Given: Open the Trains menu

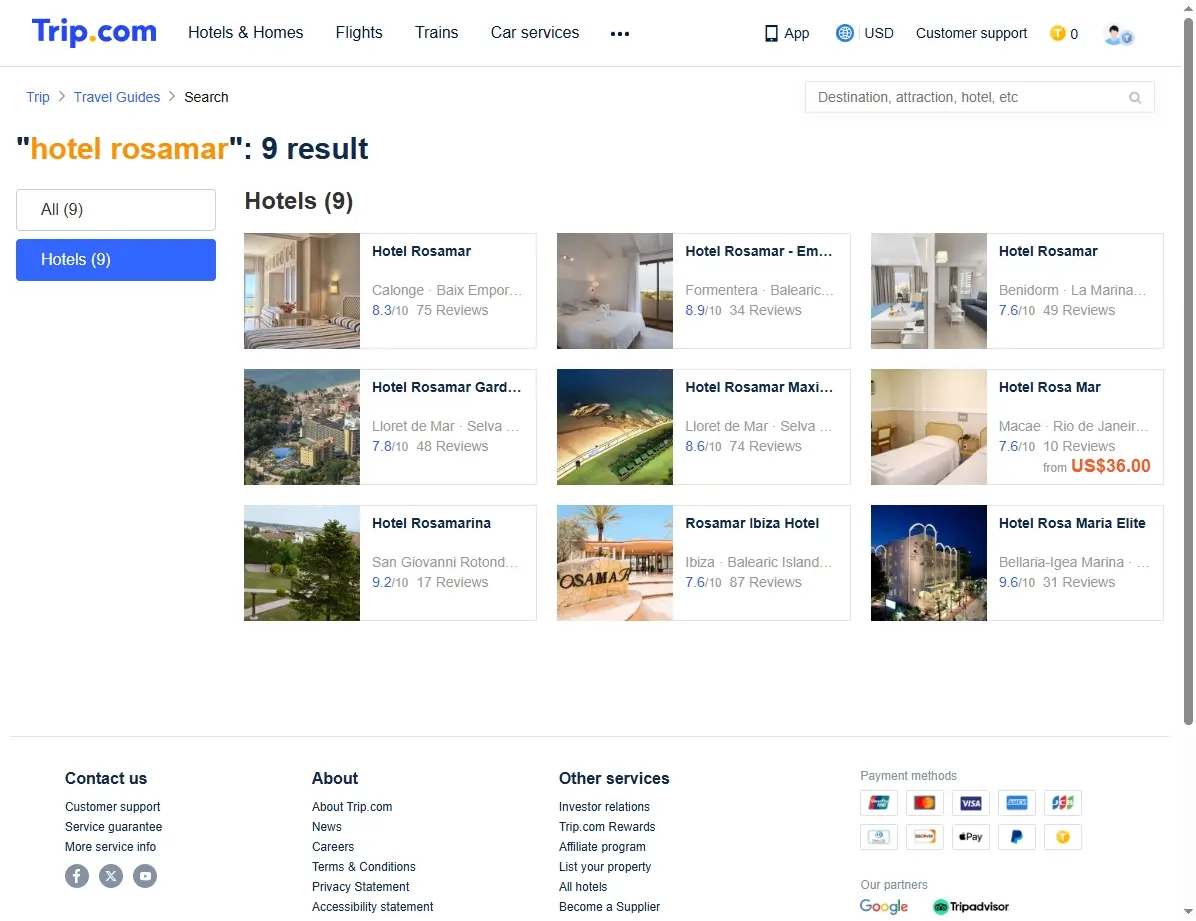Looking at the screenshot, I should (x=436, y=33).
